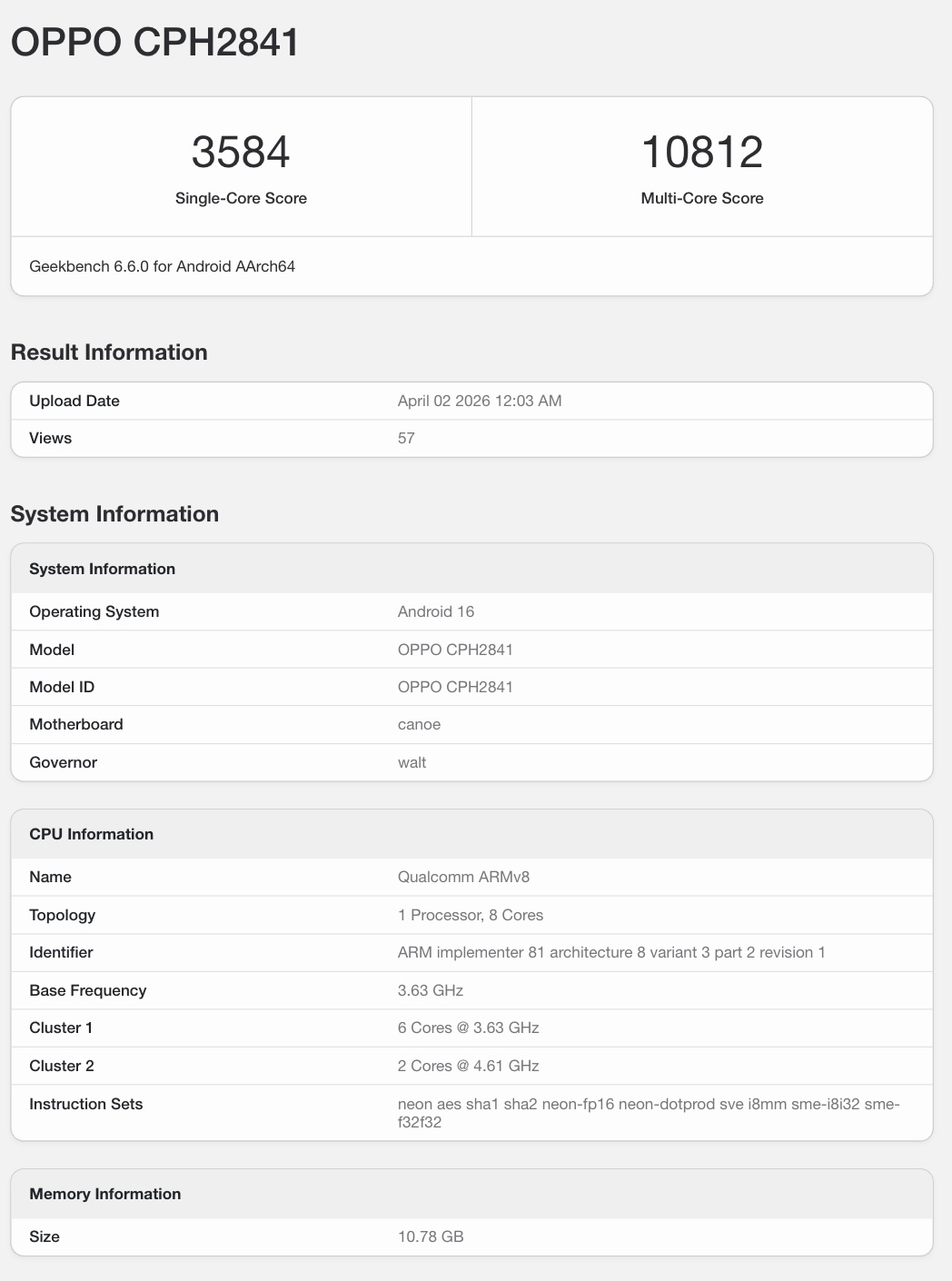Click the Model ID value OPPO CPH2841
Image resolution: width=952 pixels, height=1281 pixels.
point(455,687)
